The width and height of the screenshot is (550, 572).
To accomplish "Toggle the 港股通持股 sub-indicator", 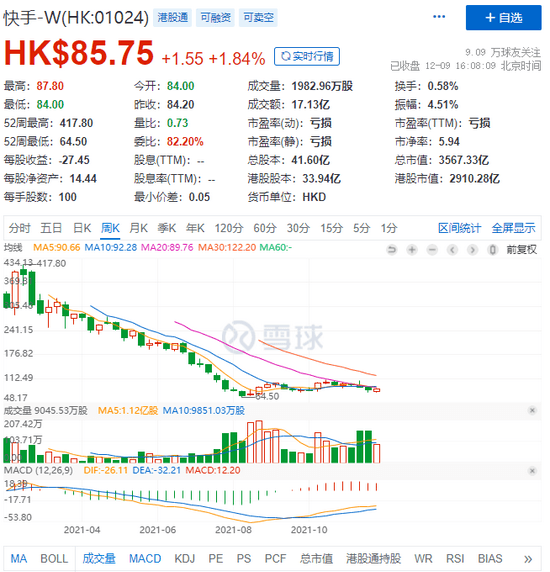I will point(373,559).
